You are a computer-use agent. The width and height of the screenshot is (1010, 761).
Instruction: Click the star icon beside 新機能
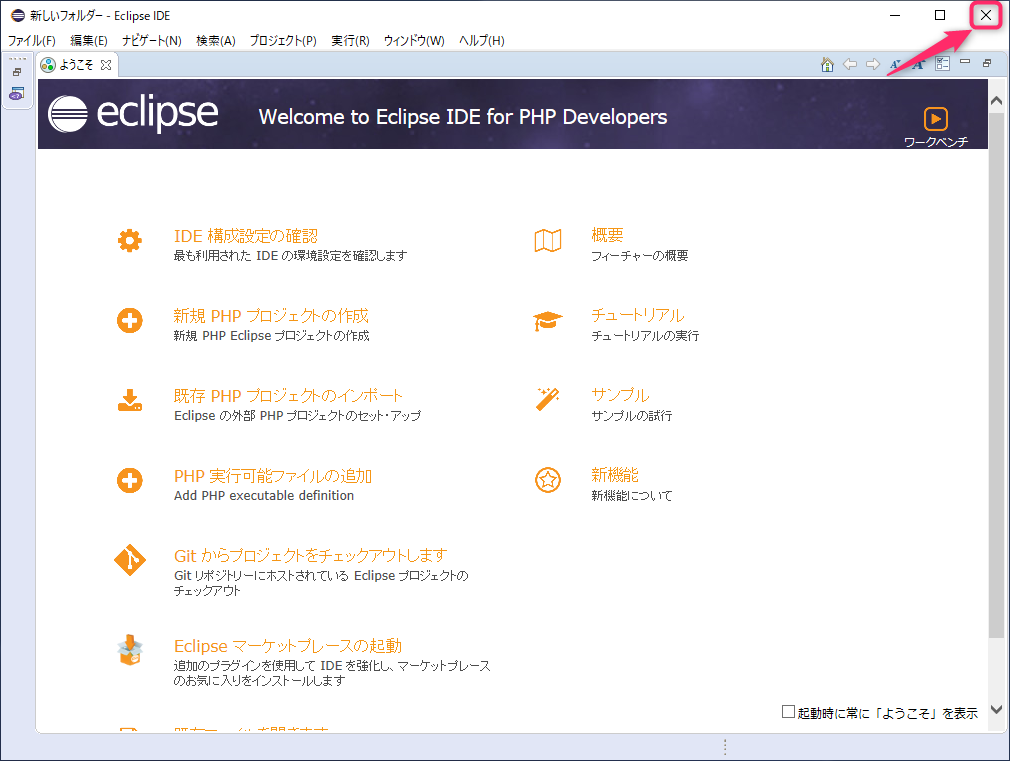pyautogui.click(x=548, y=480)
